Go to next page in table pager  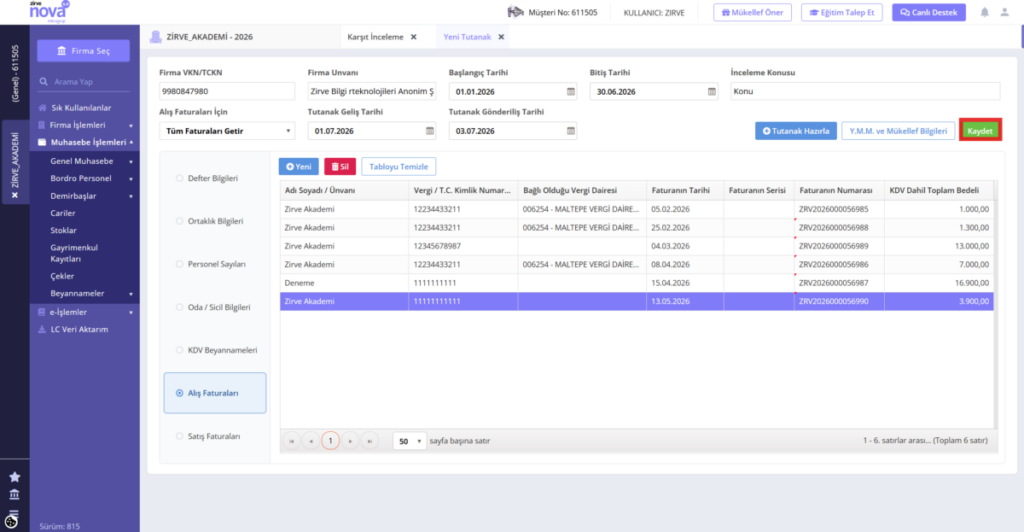click(x=350, y=441)
